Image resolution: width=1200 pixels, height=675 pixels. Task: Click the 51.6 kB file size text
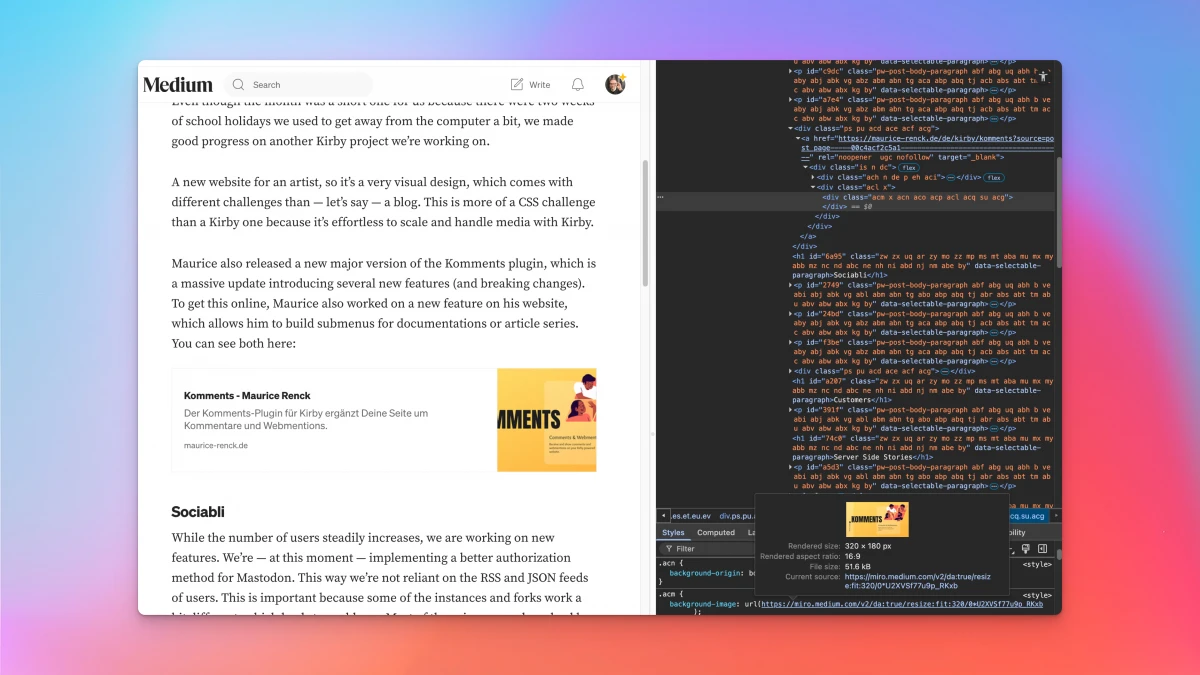(x=858, y=567)
